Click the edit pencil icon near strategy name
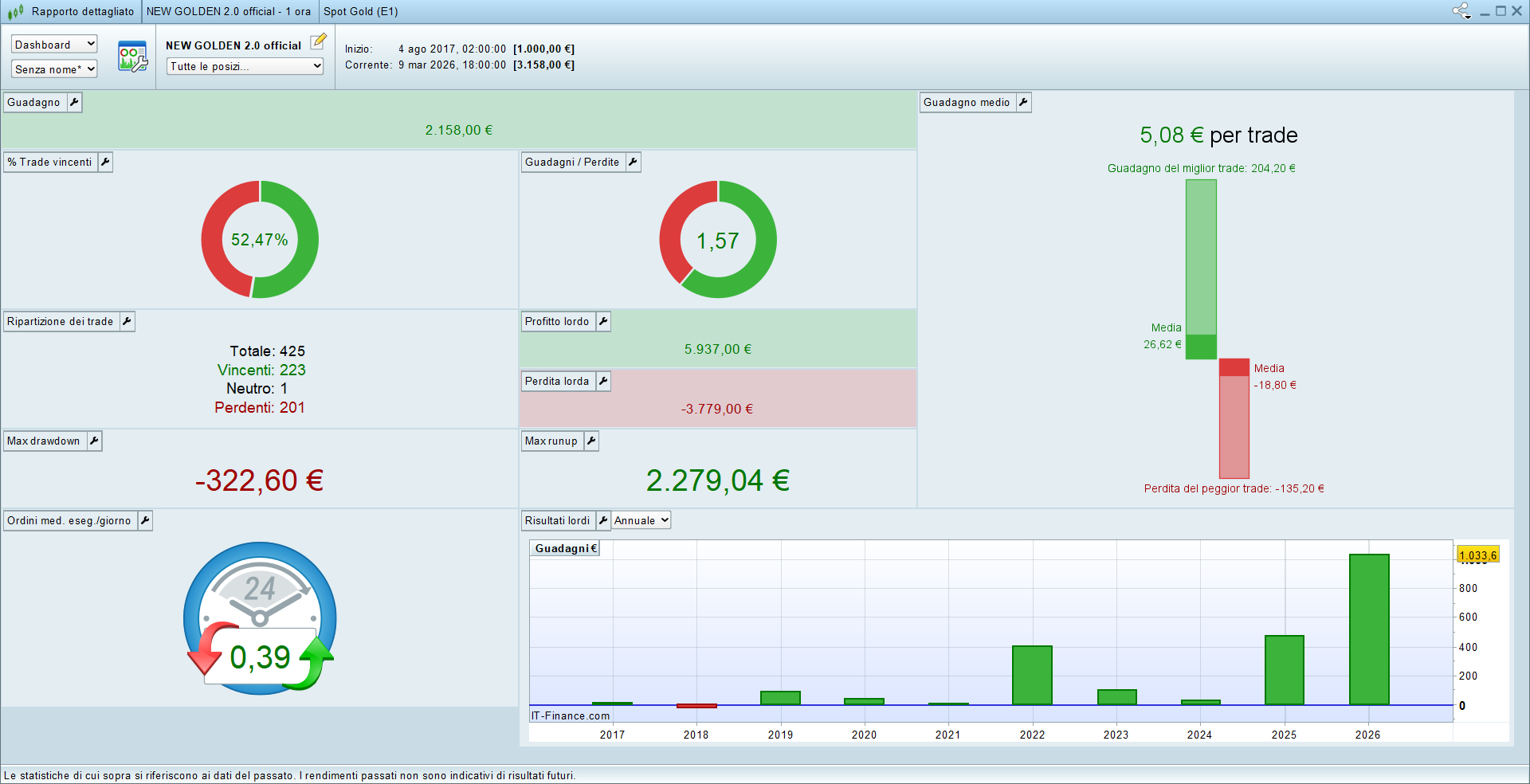Screen dimensions: 1530x784 (318, 41)
